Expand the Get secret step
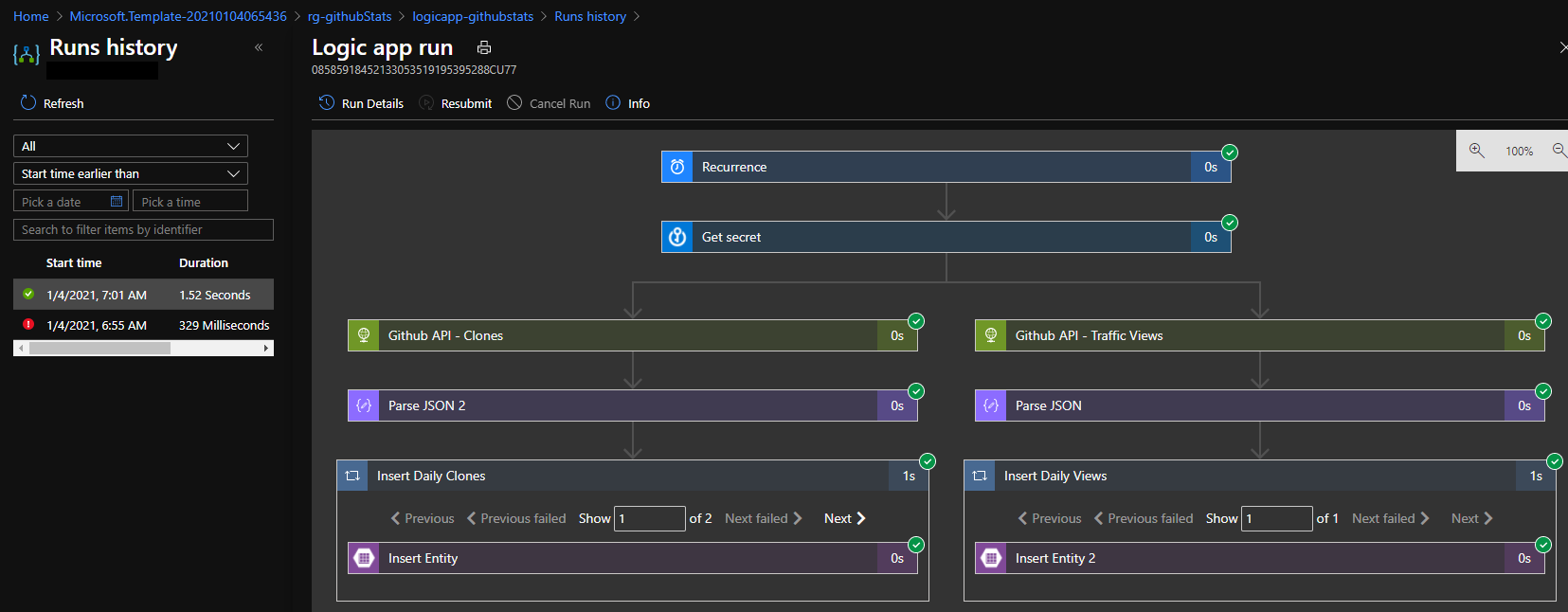 (x=946, y=237)
